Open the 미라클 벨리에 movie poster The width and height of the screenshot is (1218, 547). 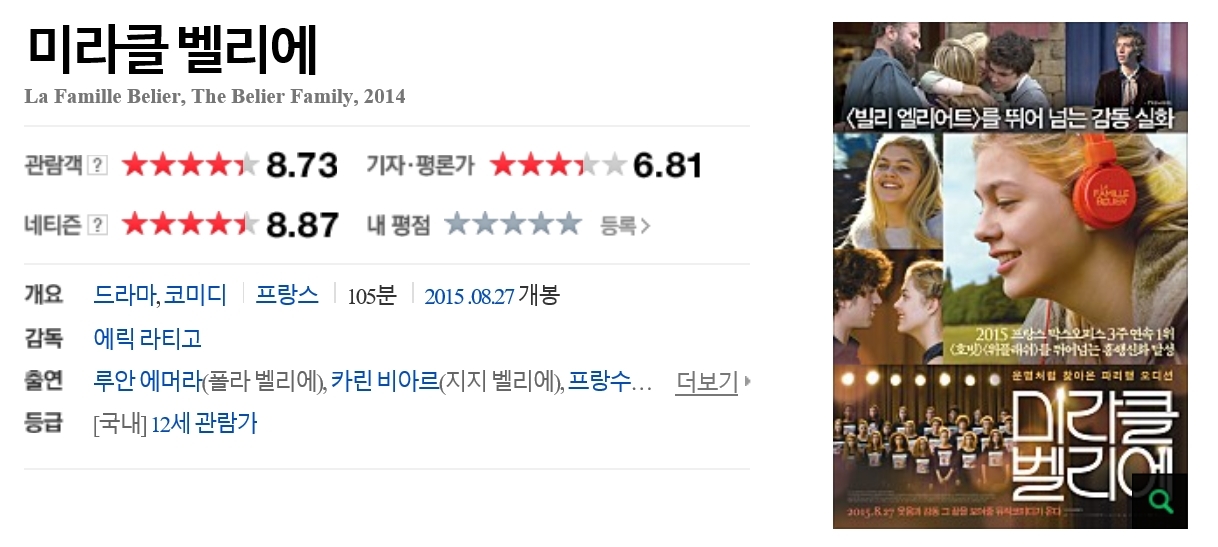[1010, 275]
